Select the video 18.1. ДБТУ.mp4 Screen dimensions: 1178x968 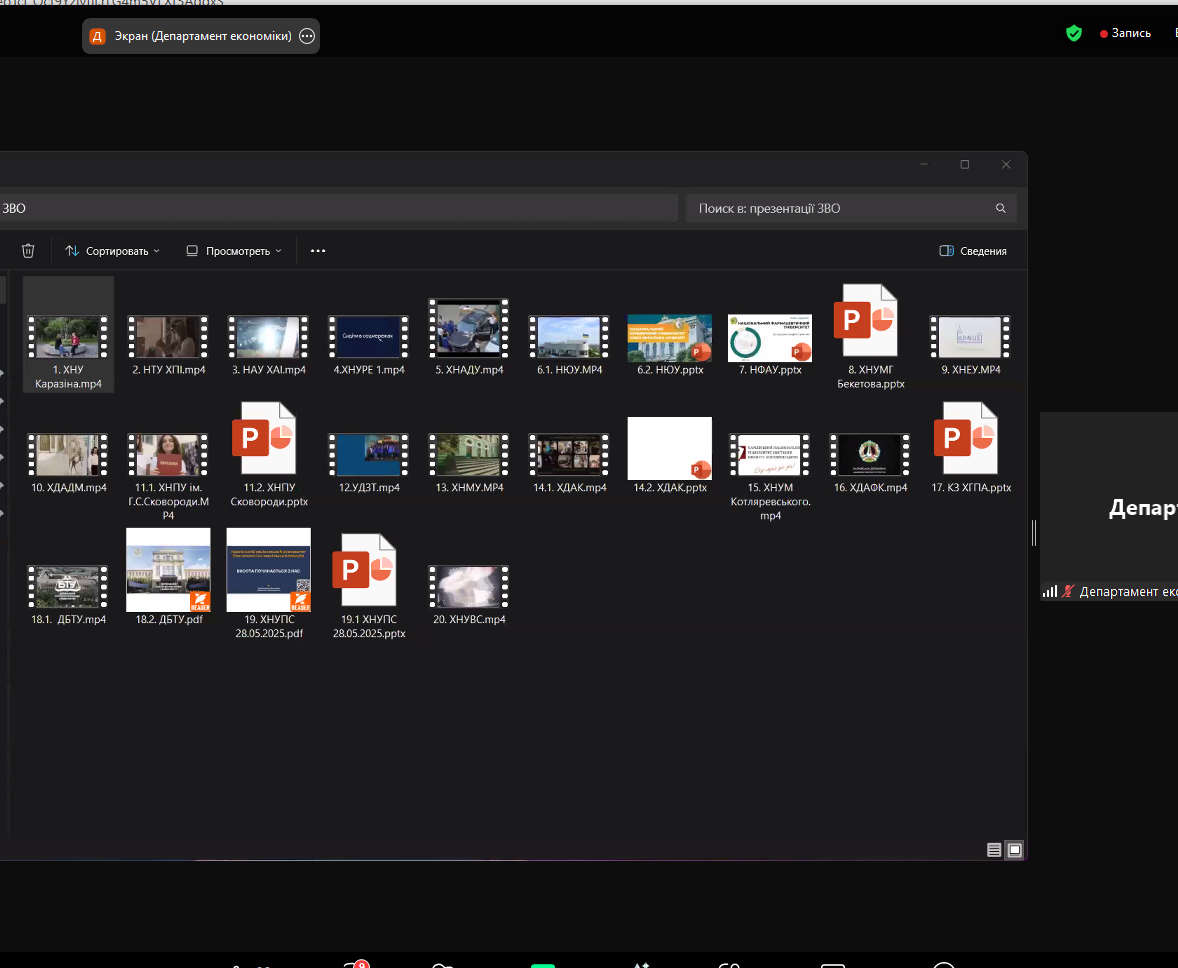pos(68,594)
